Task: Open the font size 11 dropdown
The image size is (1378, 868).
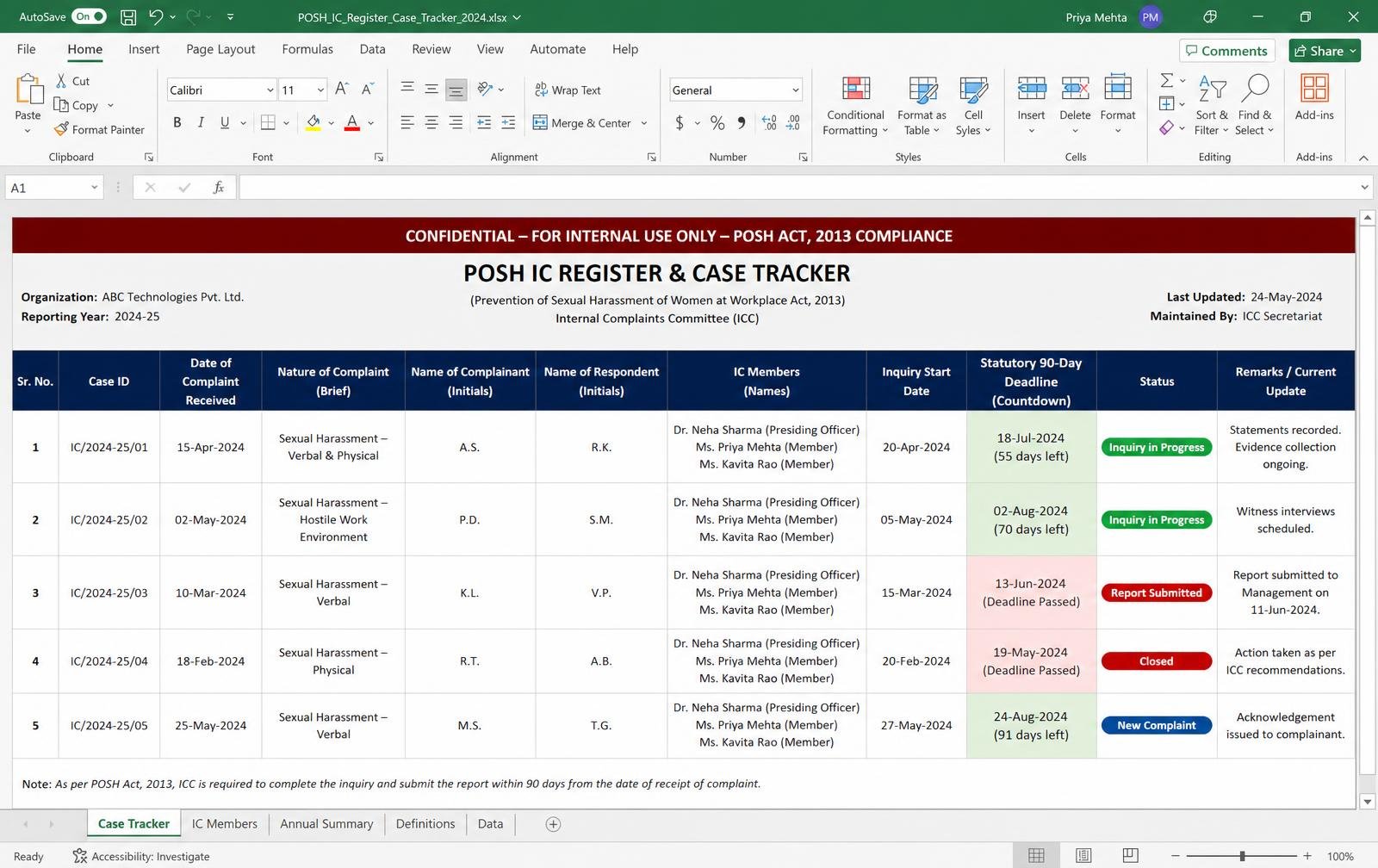Action: pos(320,90)
